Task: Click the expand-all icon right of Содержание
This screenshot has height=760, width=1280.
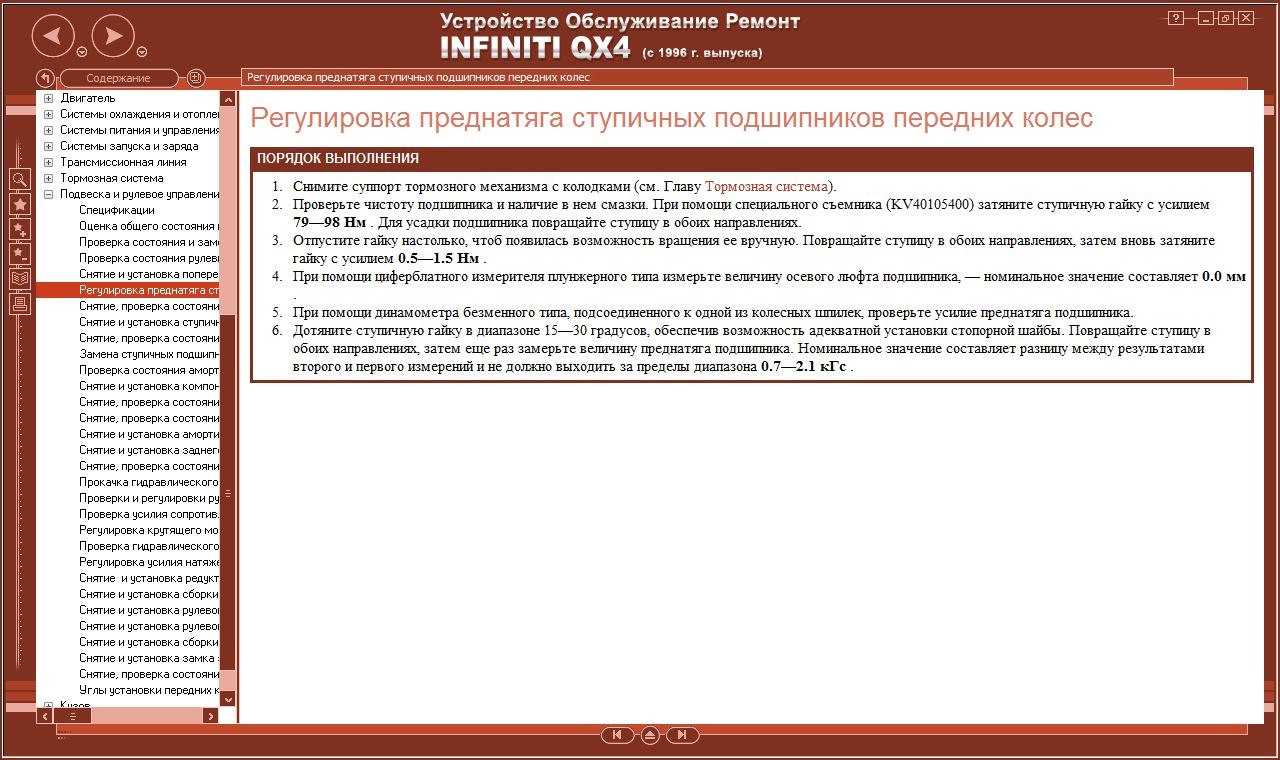Action: click(x=196, y=78)
